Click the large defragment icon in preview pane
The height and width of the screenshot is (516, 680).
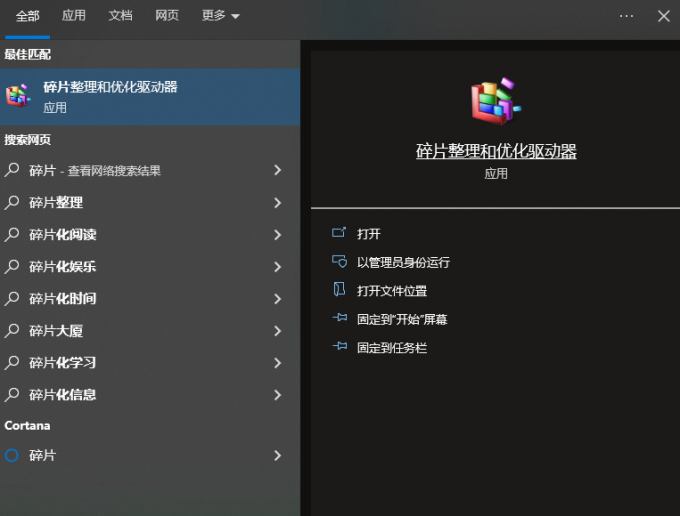495,101
